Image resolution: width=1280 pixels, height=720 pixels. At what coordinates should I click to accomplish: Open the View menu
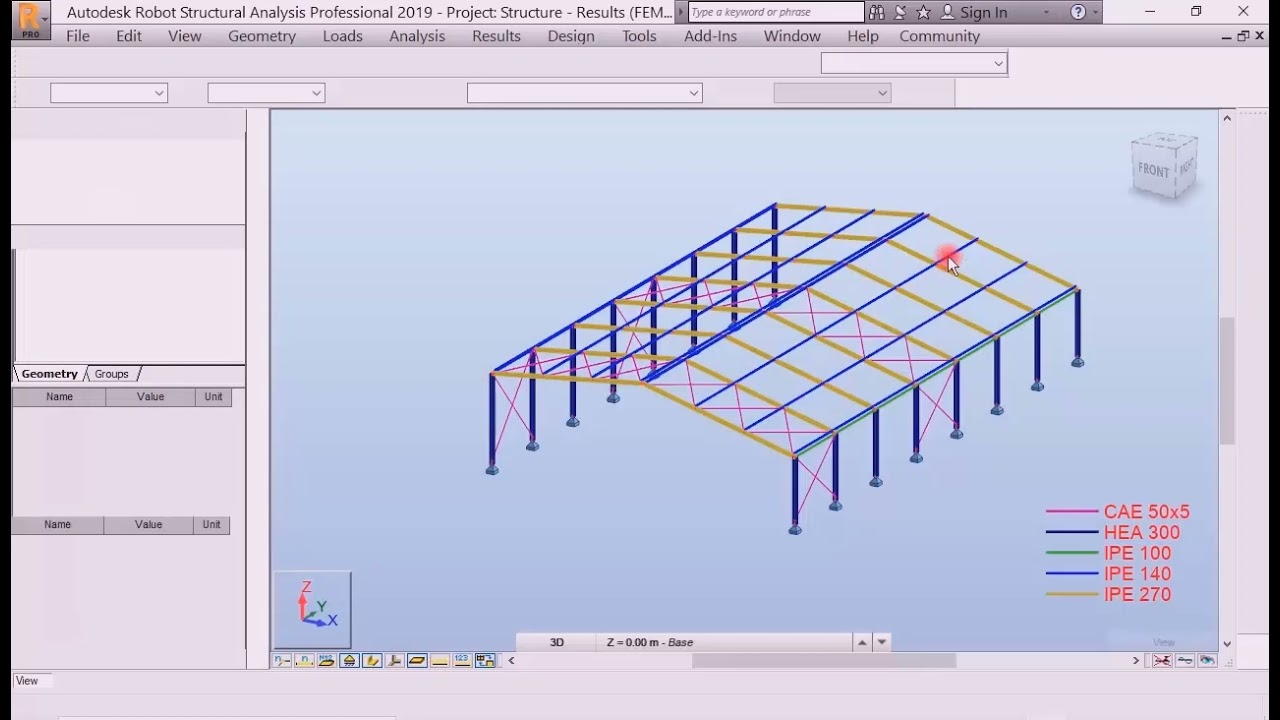pos(185,36)
